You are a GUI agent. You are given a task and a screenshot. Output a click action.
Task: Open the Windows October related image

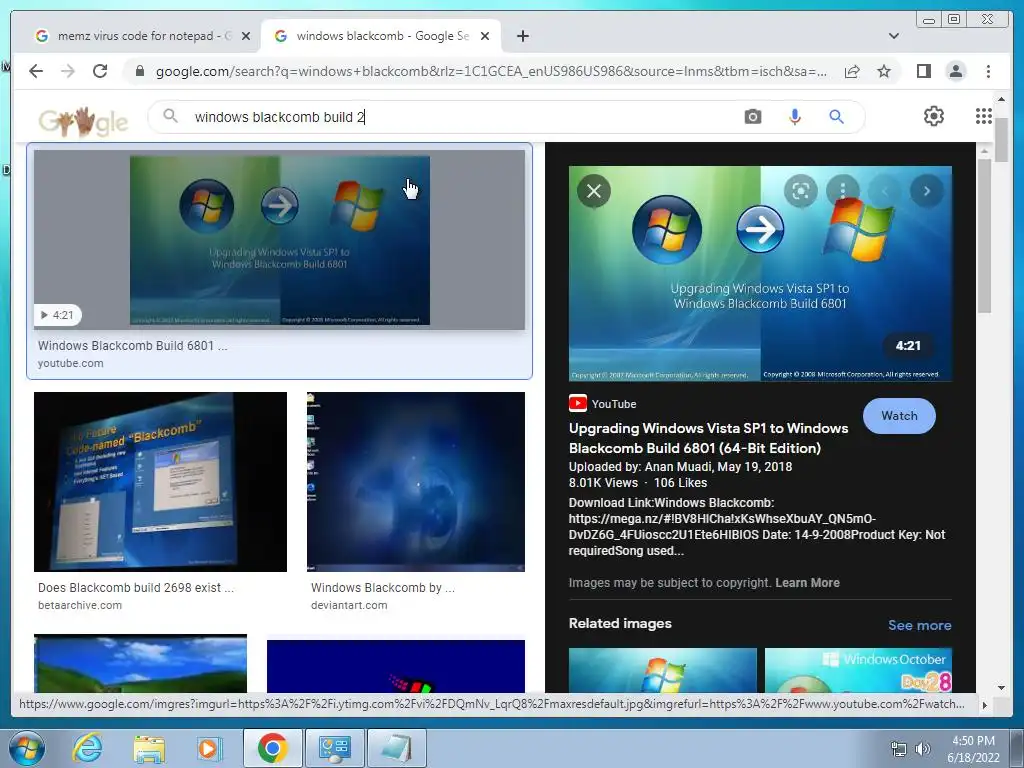[x=858, y=670]
